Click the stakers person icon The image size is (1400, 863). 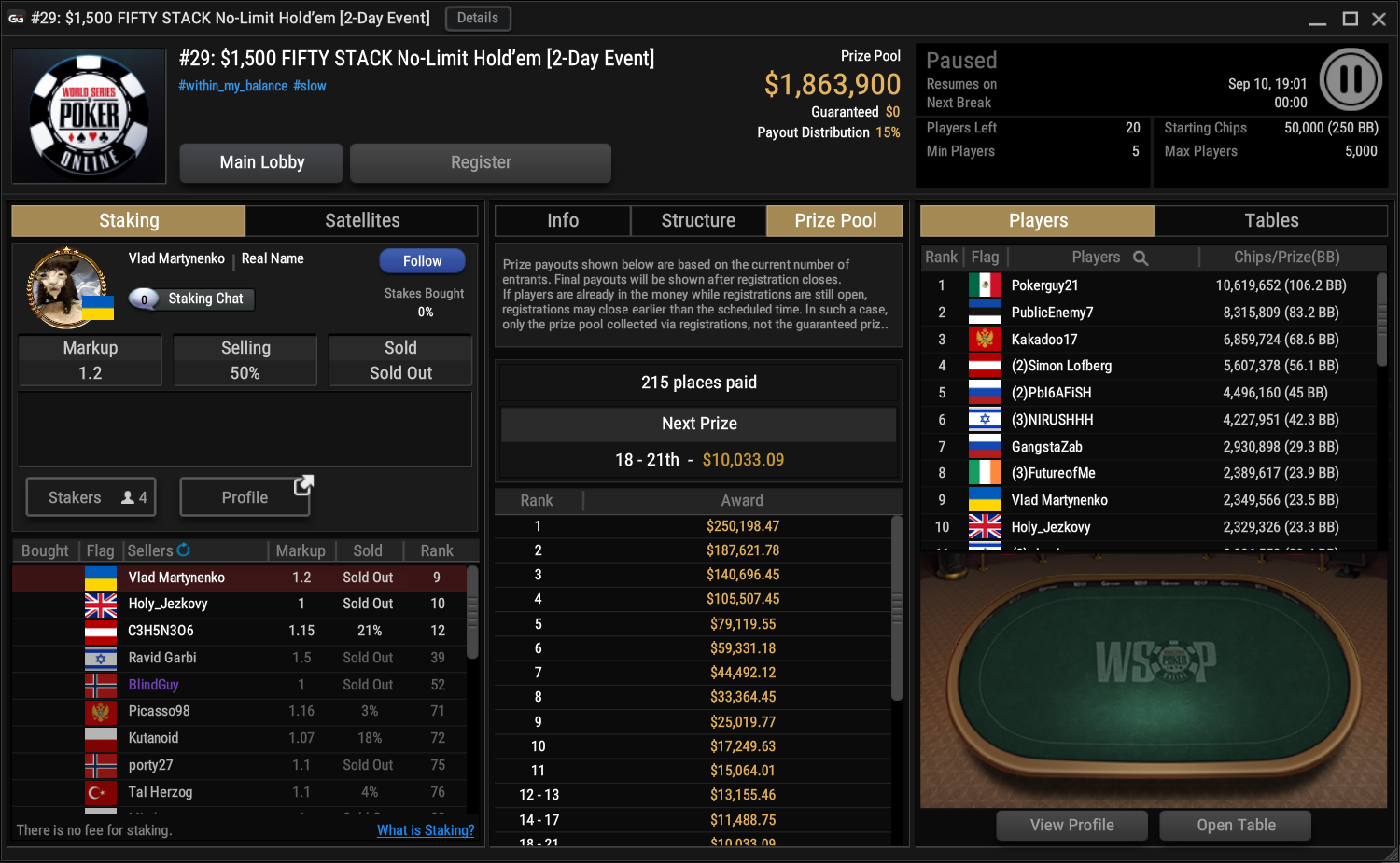128,497
